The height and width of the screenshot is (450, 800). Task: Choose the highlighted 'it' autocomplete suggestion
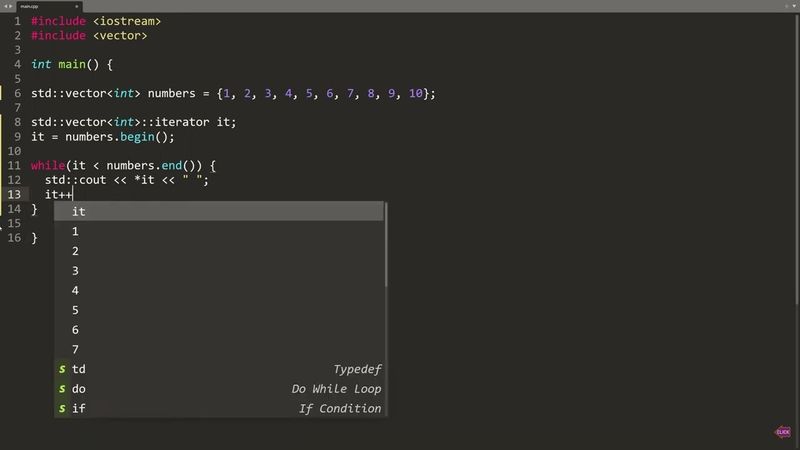[219, 211]
